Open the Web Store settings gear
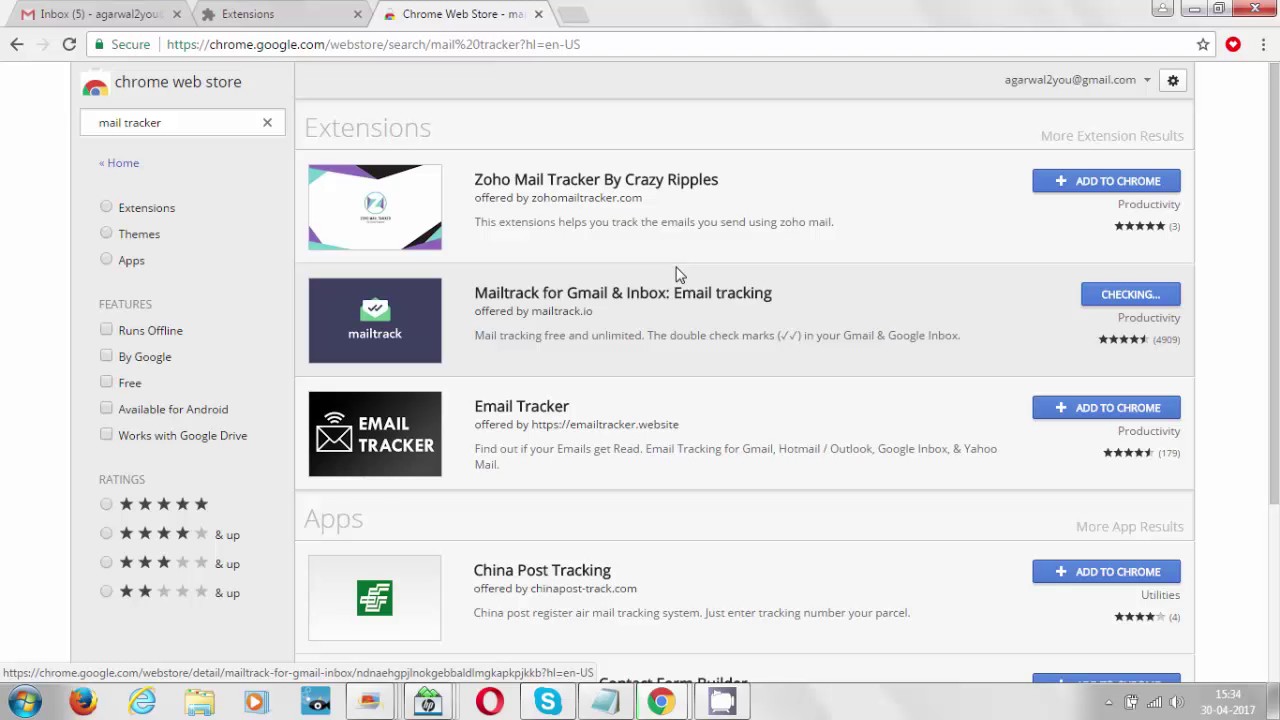 point(1173,80)
